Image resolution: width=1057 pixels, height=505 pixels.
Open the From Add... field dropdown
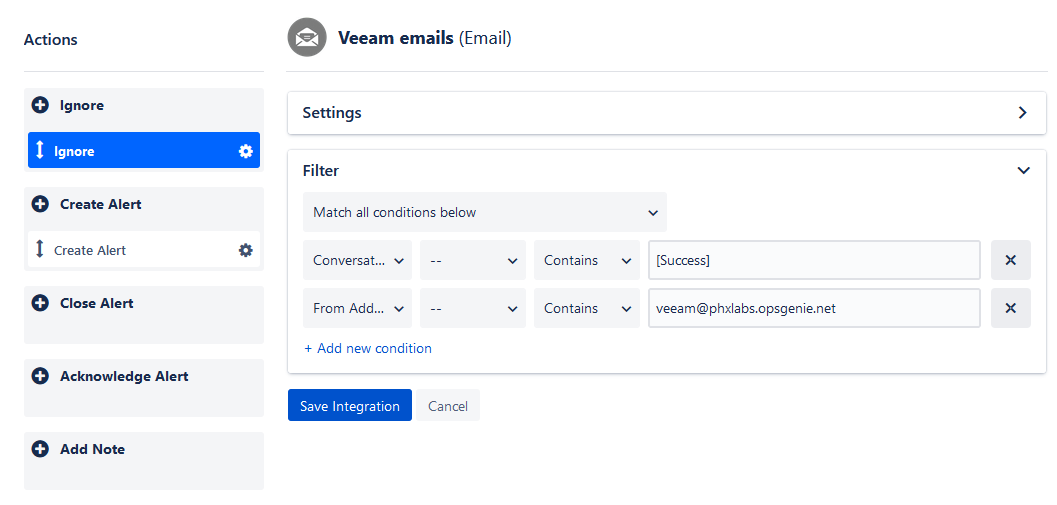point(357,309)
